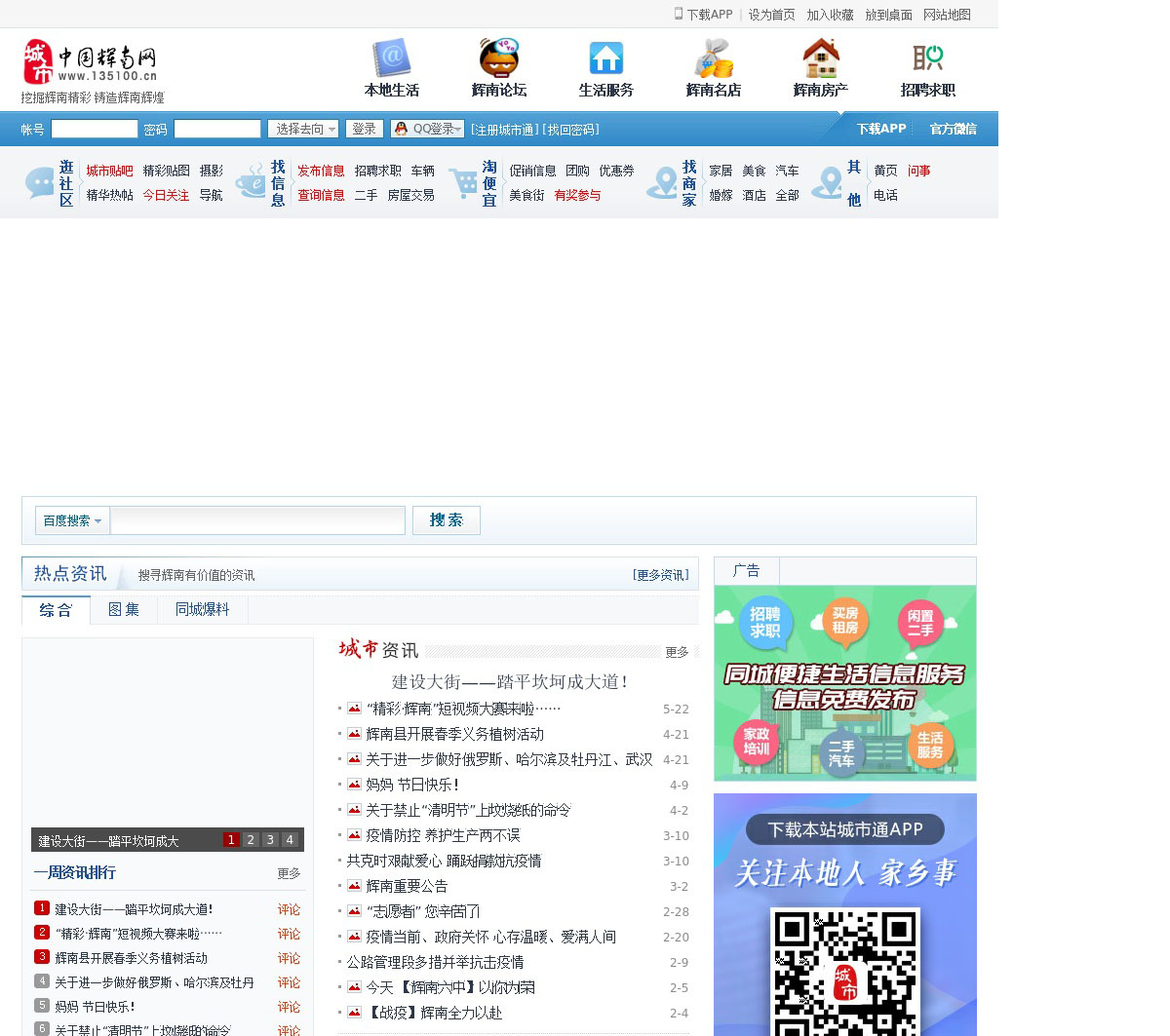This screenshot has height=1036, width=1170.
Task: Select slide 4 in the image carousel
Action: click(x=290, y=839)
